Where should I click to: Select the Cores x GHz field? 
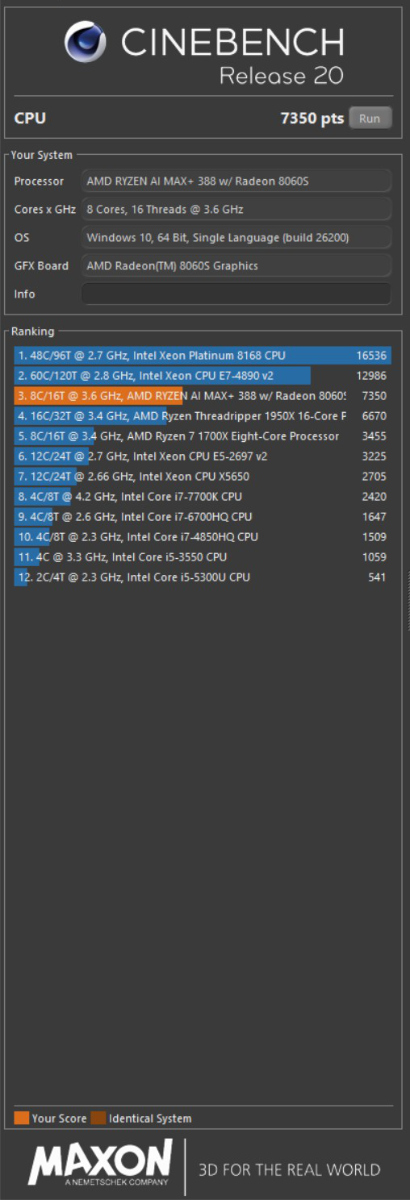[236, 210]
